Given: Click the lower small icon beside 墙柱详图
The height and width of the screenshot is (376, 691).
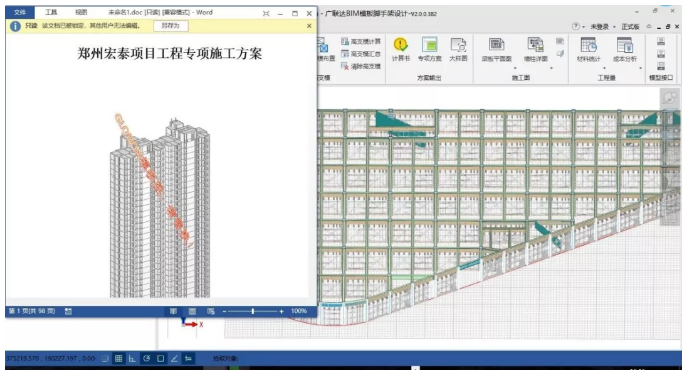Looking at the screenshot, I should click(x=560, y=54).
